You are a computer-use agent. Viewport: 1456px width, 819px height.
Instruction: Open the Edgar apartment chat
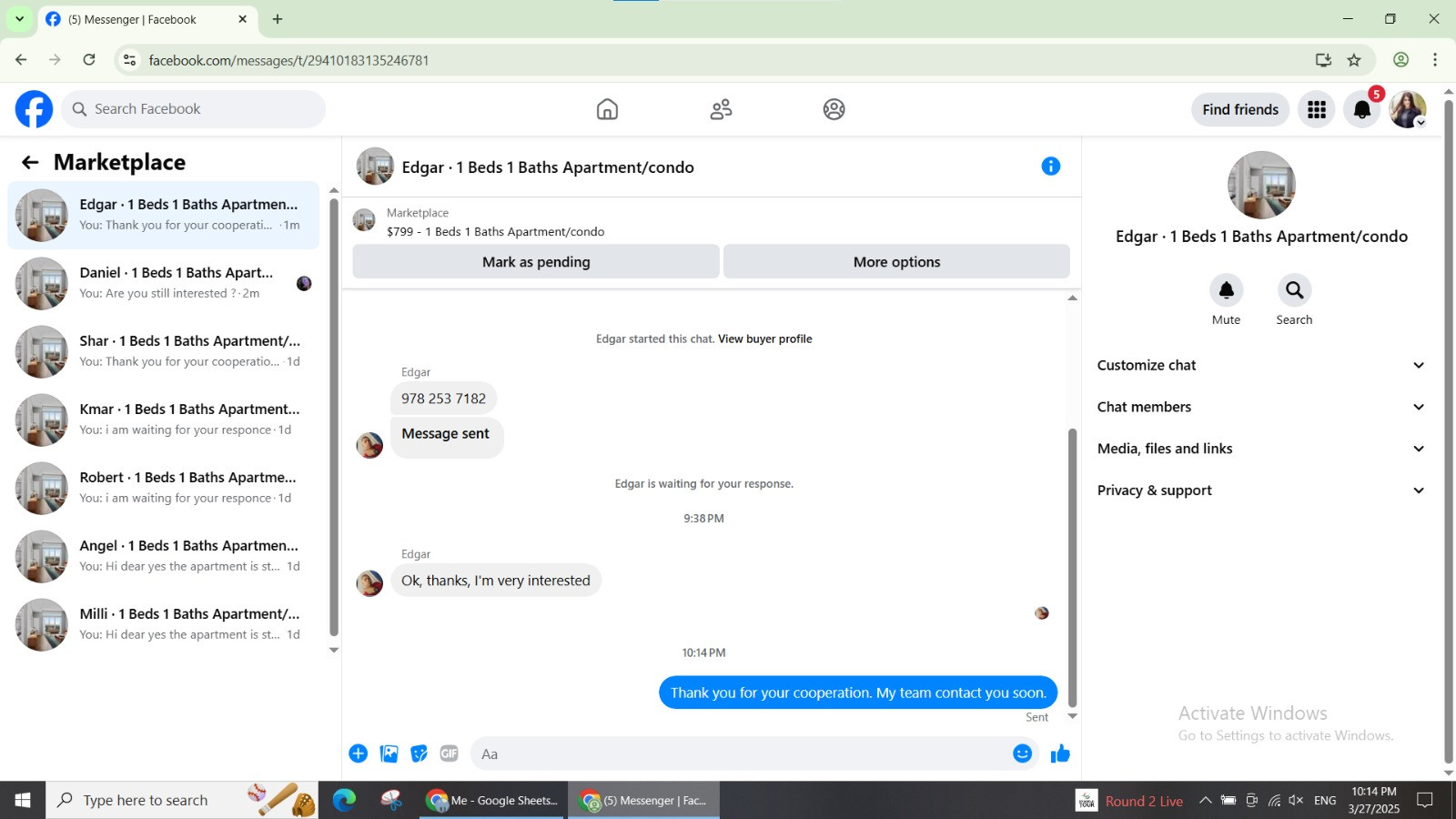coord(164,215)
